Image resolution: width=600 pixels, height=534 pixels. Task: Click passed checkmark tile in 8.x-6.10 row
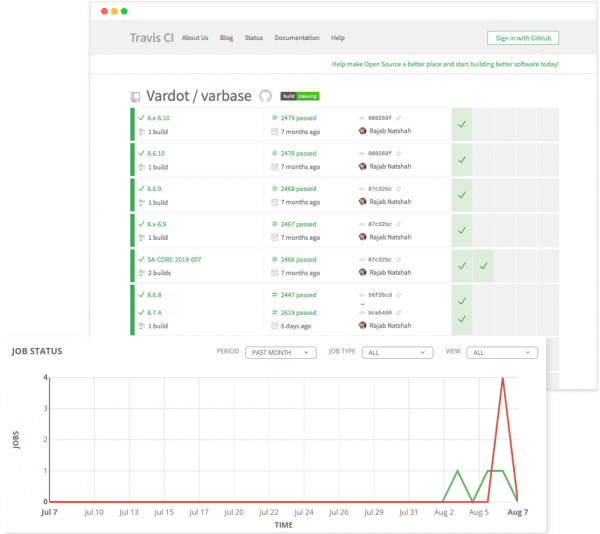[462, 124]
